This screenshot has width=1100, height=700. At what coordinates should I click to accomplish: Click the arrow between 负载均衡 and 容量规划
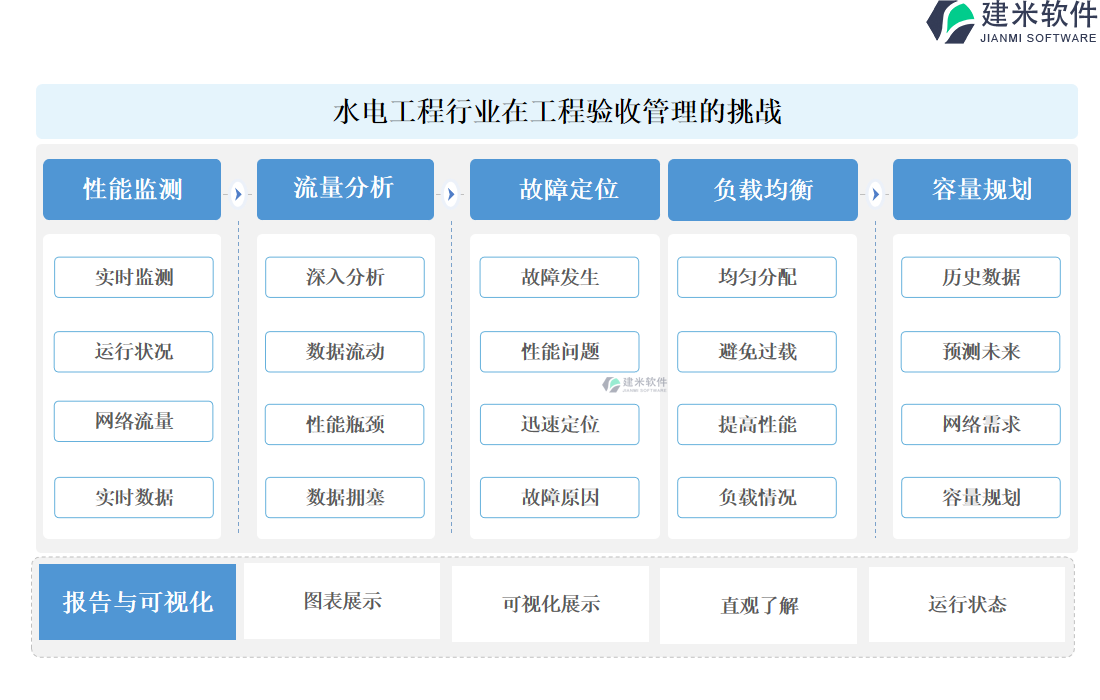pos(875,194)
